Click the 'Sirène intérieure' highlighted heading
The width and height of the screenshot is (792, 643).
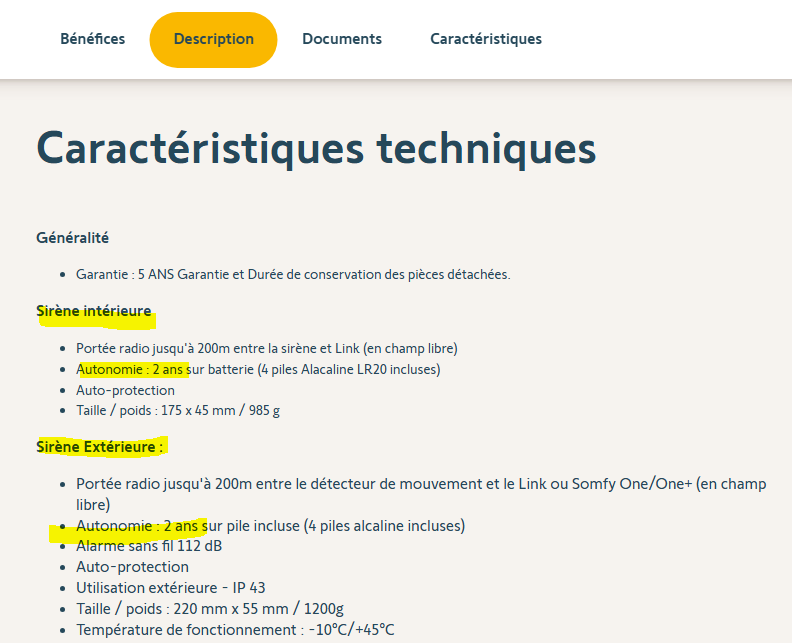click(94, 311)
